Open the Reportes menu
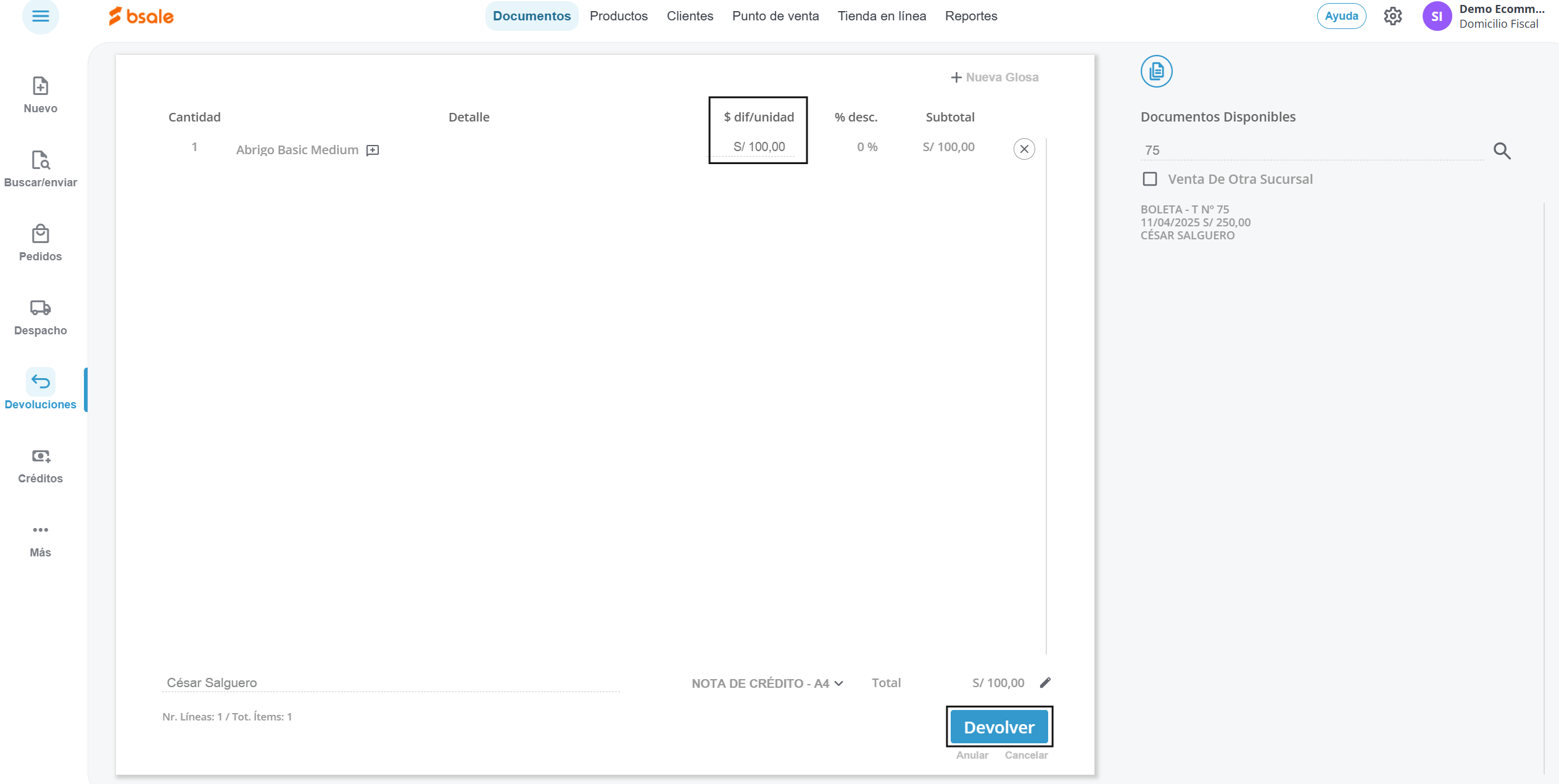This screenshot has height=784, width=1559. [x=970, y=16]
